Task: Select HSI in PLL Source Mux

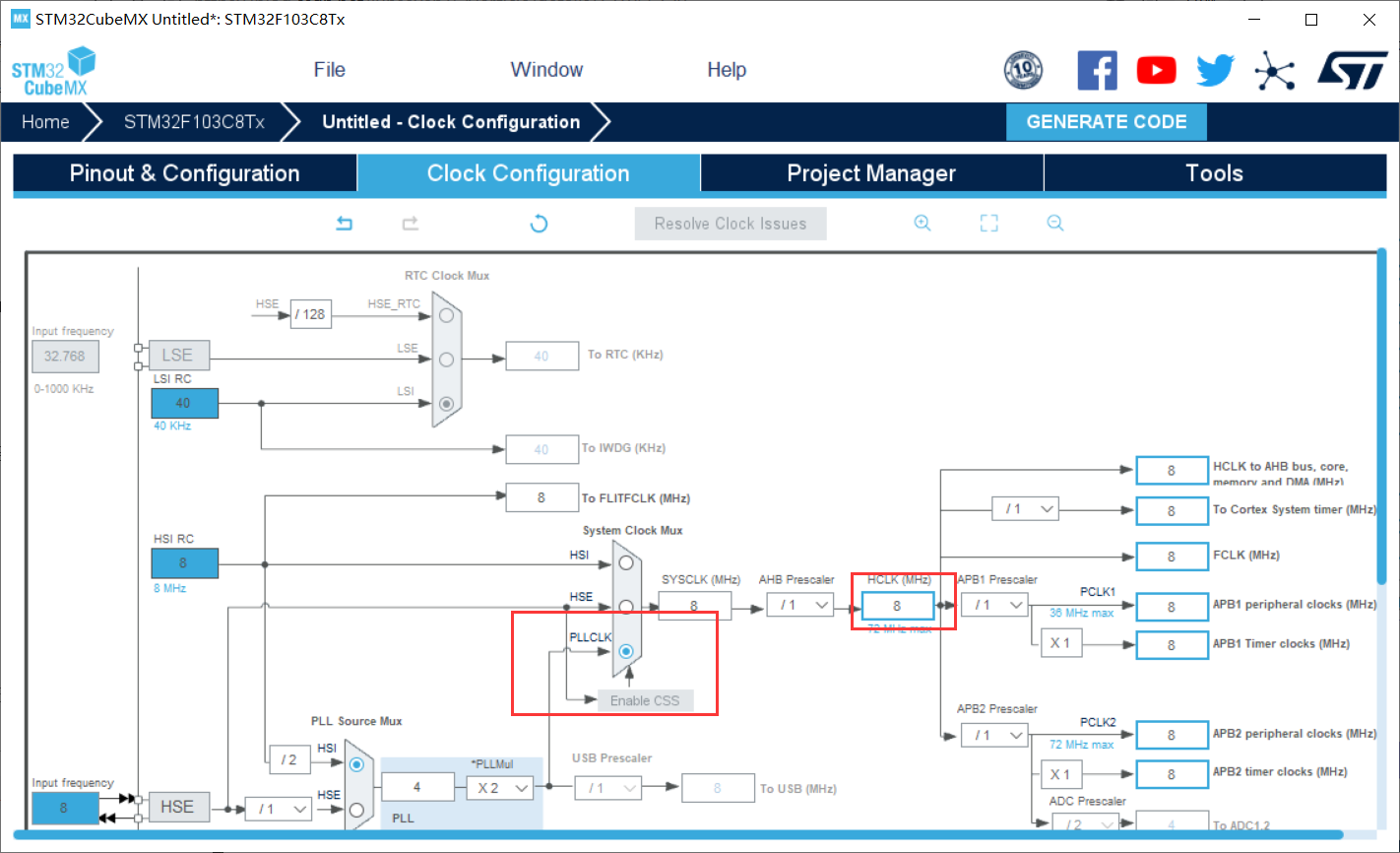Action: tap(356, 764)
